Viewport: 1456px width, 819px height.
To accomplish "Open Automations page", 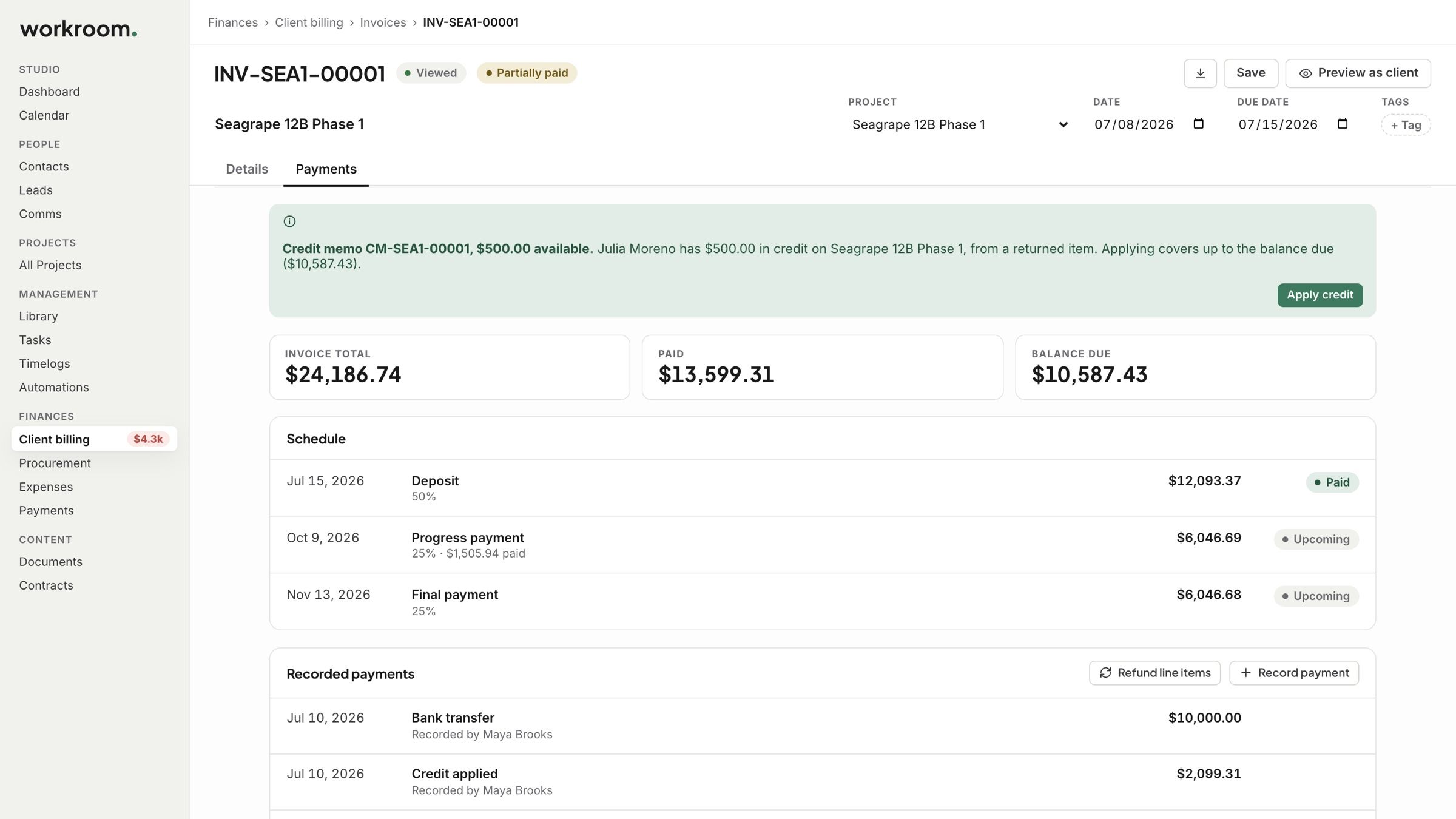I will coord(53,387).
